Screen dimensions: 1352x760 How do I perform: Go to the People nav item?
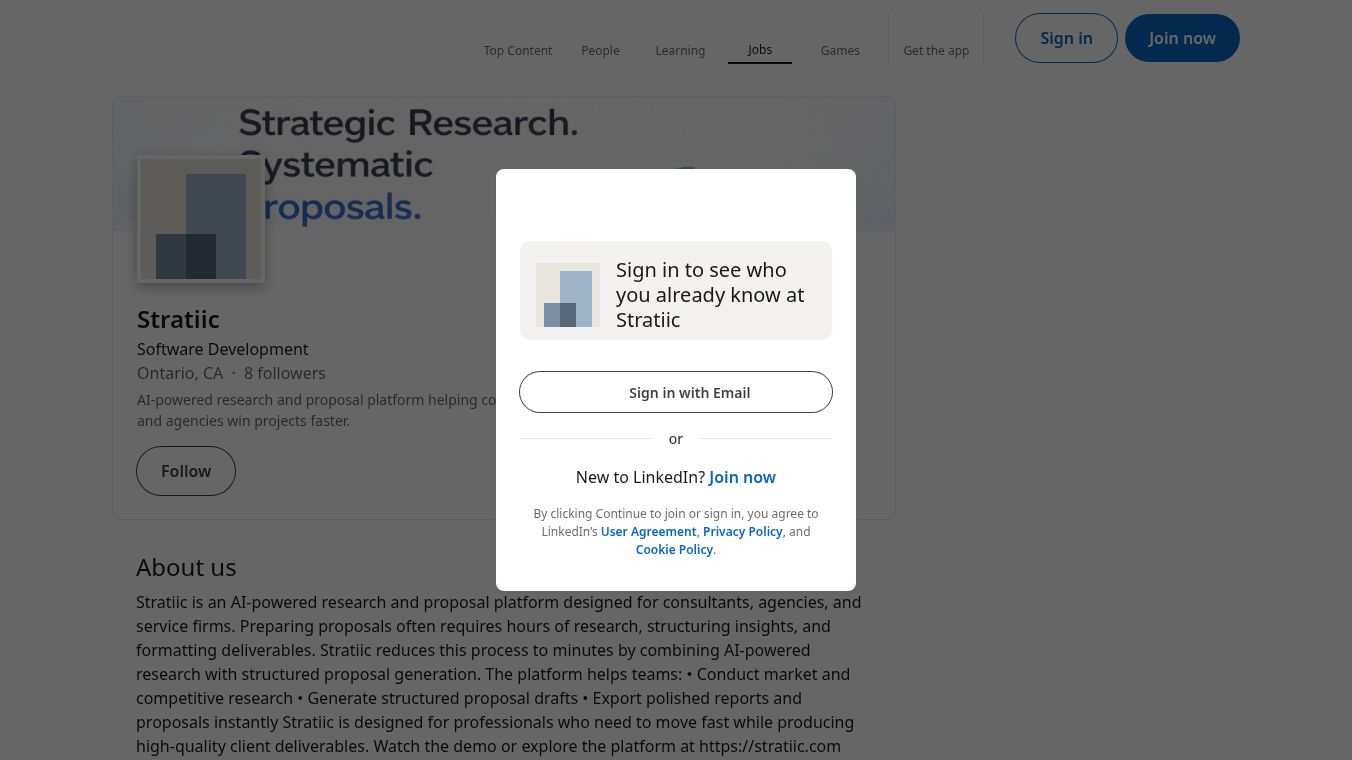click(600, 50)
